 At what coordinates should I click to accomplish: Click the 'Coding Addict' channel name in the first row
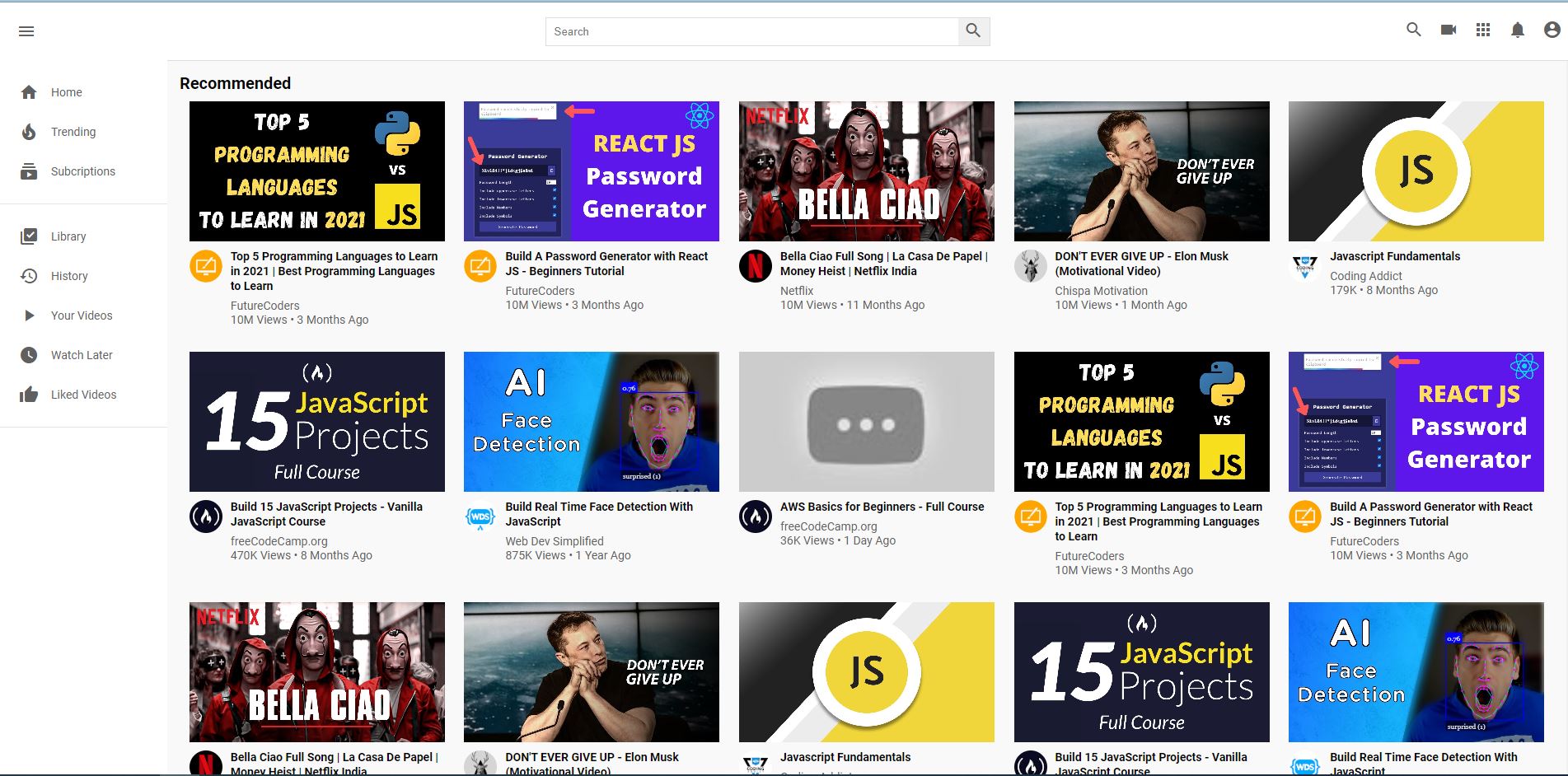coord(1366,276)
